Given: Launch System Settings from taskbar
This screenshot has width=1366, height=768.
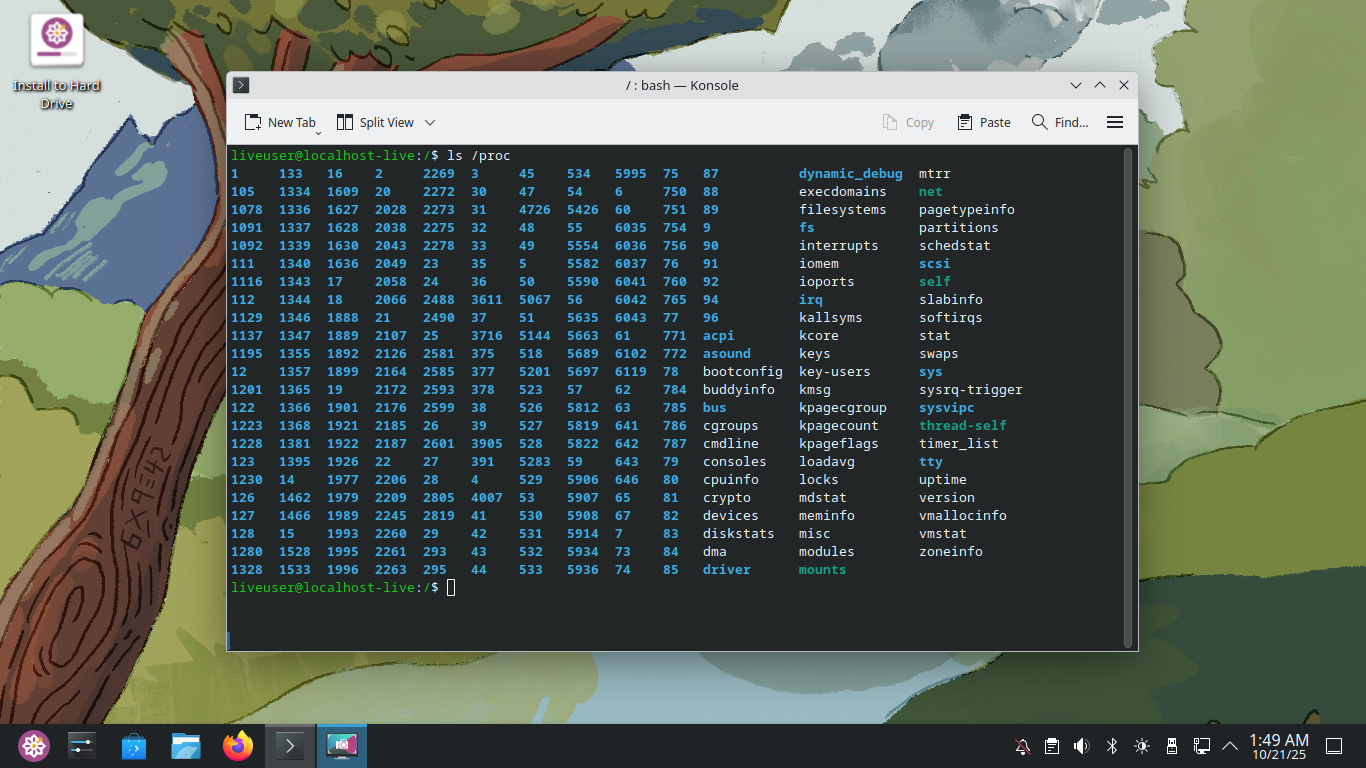Looking at the screenshot, I should (x=82, y=746).
